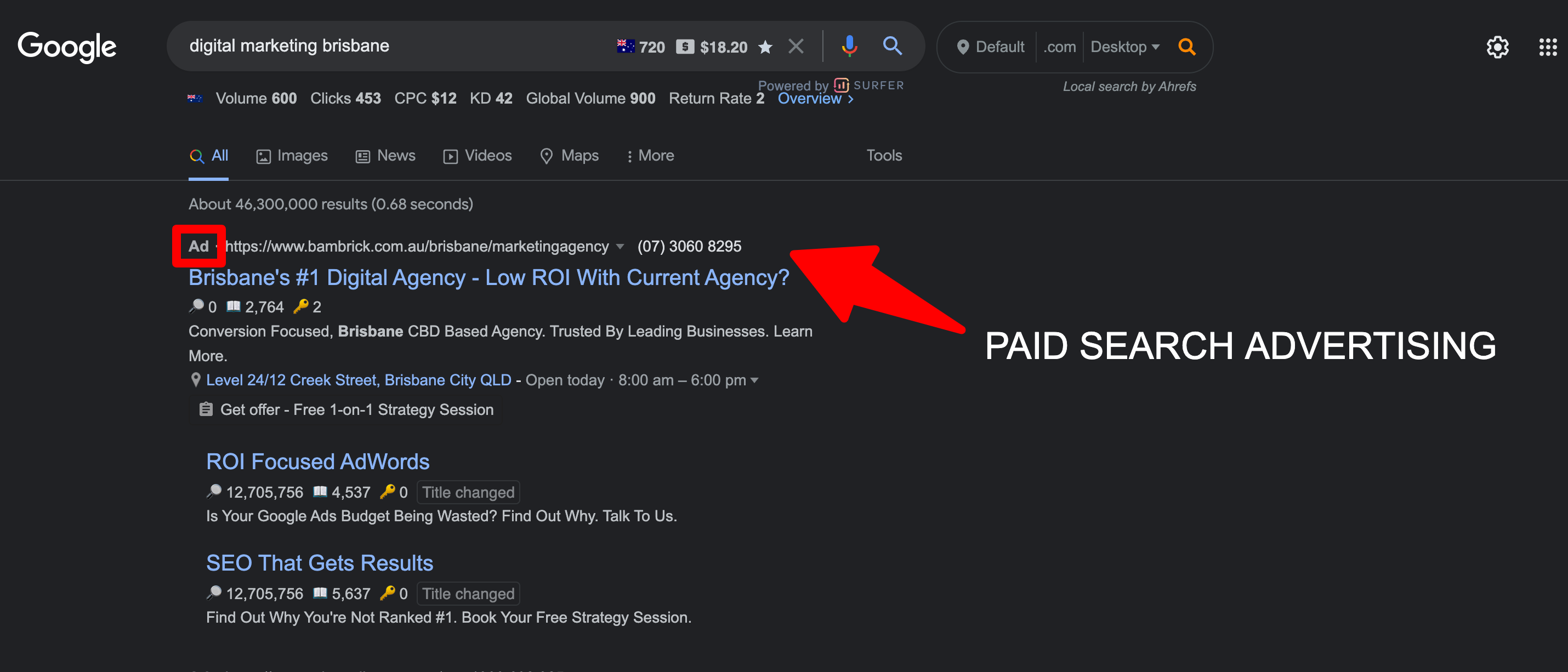1568x672 pixels.
Task: Click the Google logo
Action: (67, 47)
